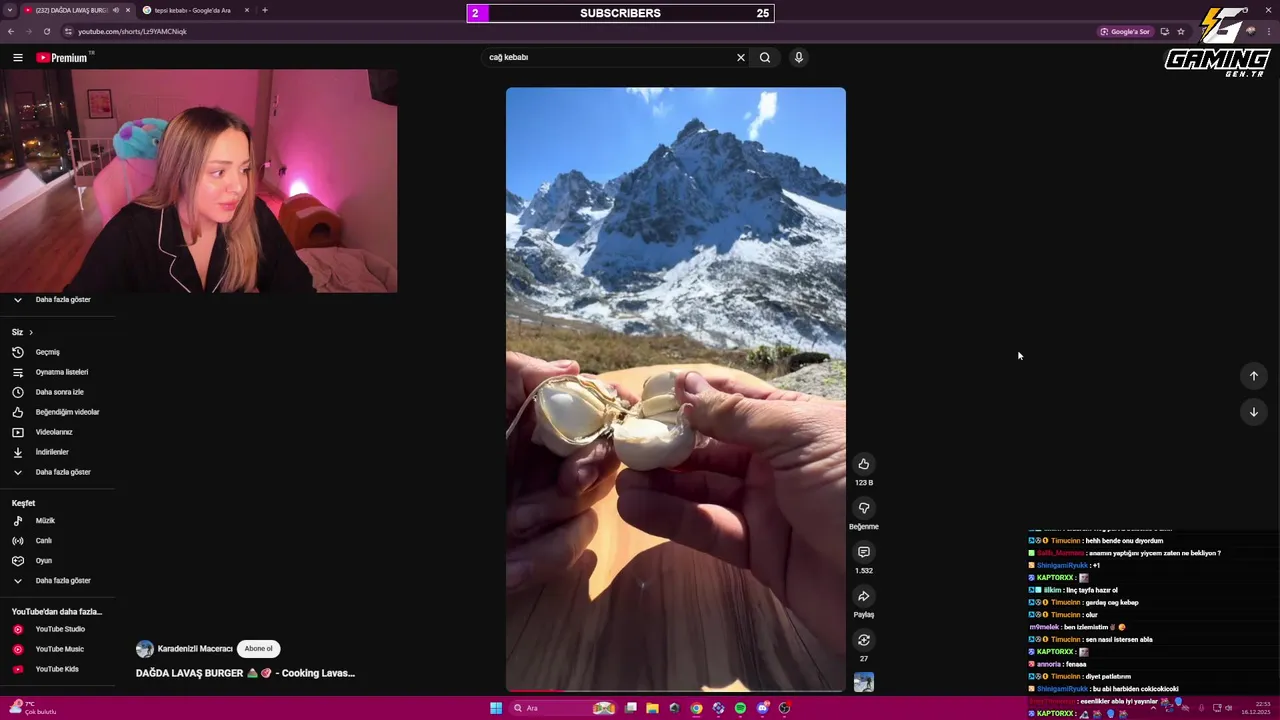Mute the YouTube tab speaker icon
Image resolution: width=1280 pixels, height=720 pixels.
pyautogui.click(x=116, y=10)
